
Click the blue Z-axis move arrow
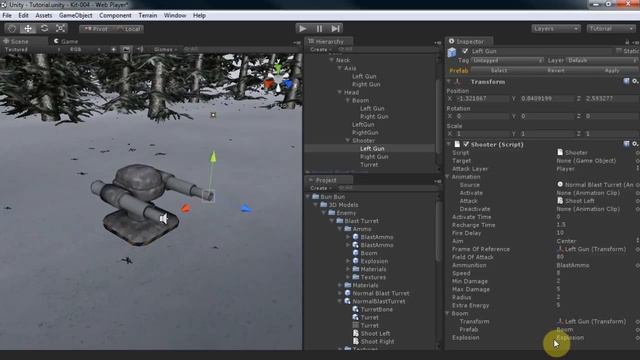[245, 208]
